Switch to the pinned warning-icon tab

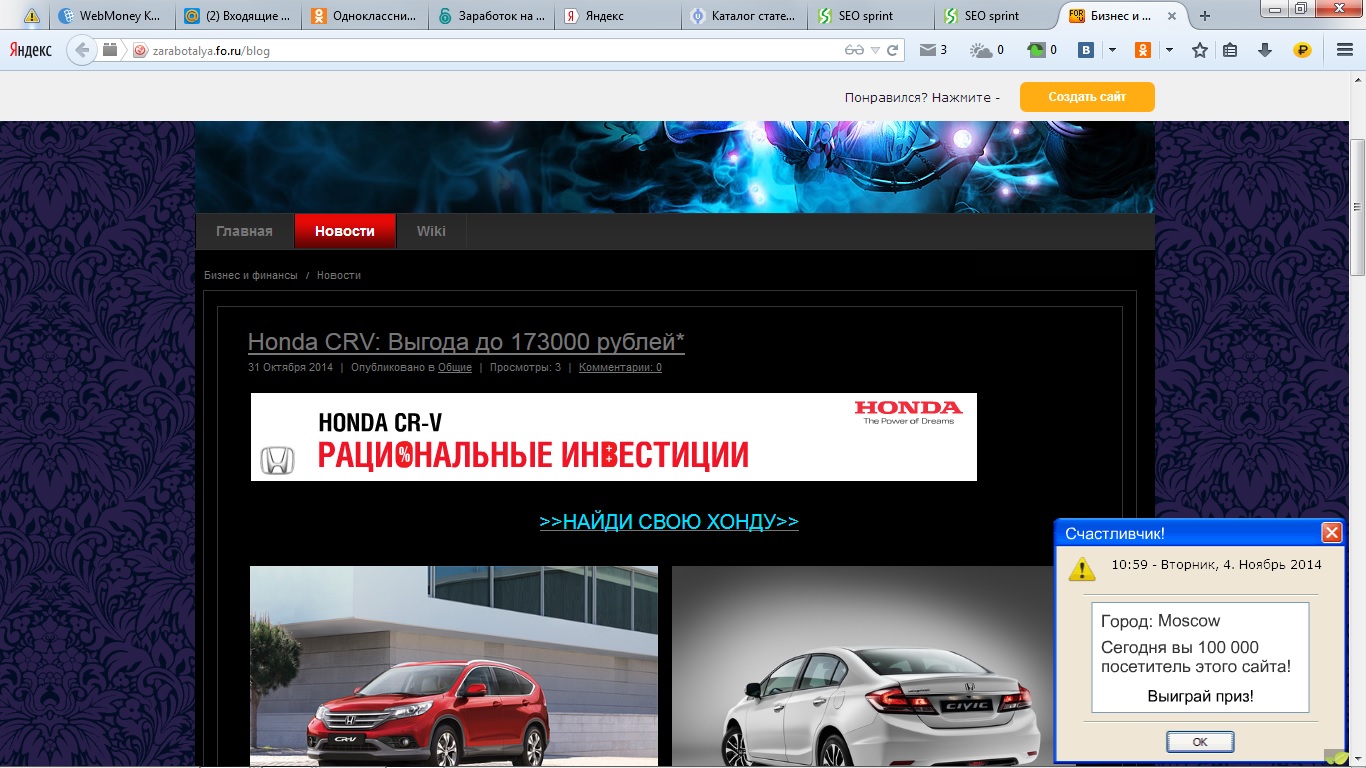(32, 16)
